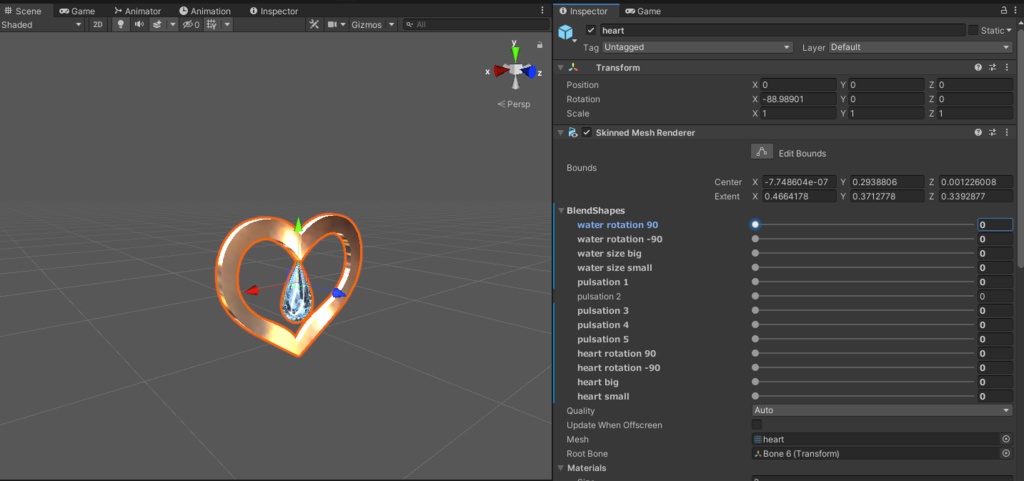The image size is (1024, 481).
Task: Open the Static flags dropdown arrow
Action: pyautogui.click(x=1009, y=30)
